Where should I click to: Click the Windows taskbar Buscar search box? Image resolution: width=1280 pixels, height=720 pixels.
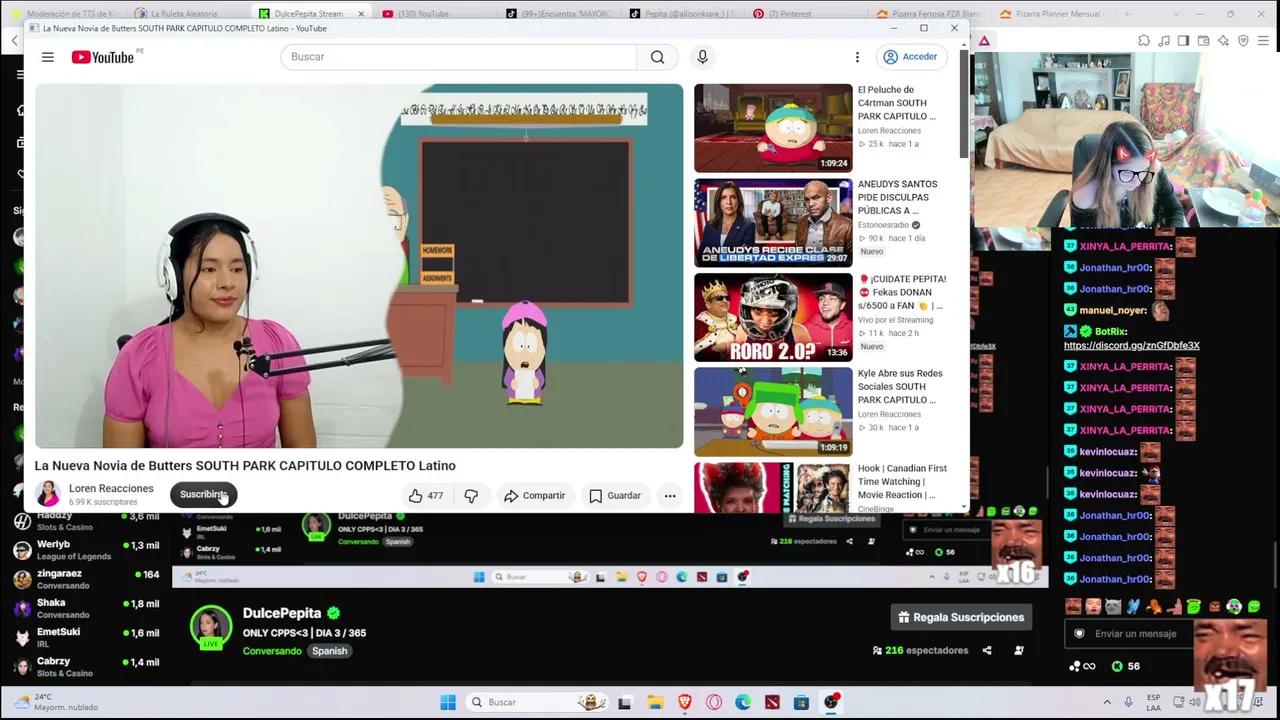[538, 702]
